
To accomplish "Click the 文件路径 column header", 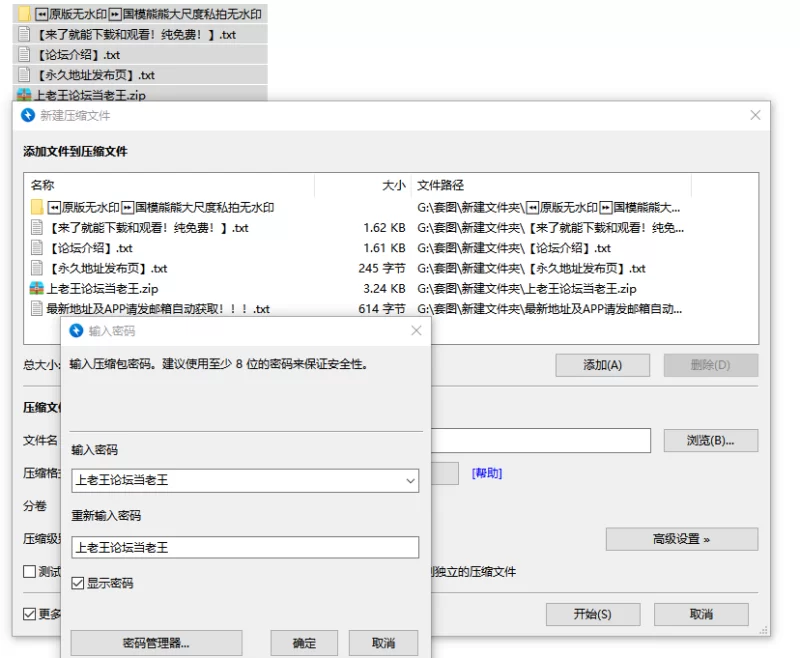I will click(440, 185).
